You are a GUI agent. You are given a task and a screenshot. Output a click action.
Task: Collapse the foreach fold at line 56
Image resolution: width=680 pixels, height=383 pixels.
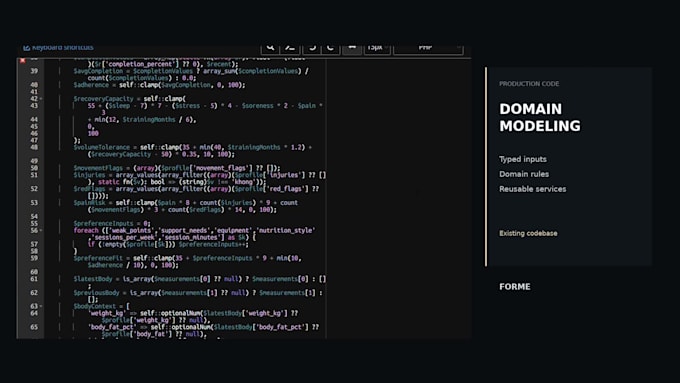[x=41, y=230]
